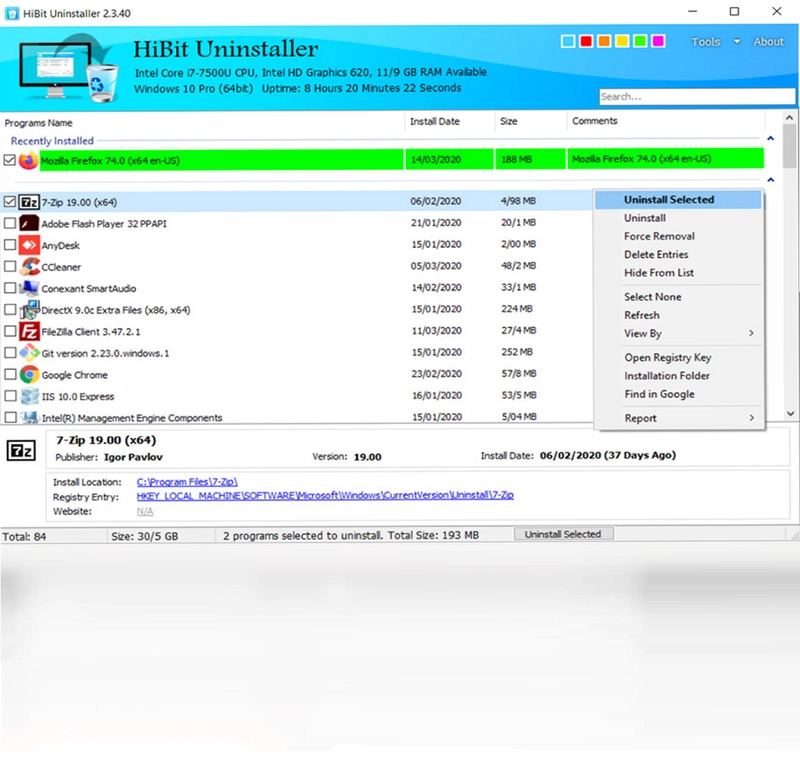This screenshot has width=800, height=771.
Task: Sort by Programs Name column header
Action: point(38,123)
